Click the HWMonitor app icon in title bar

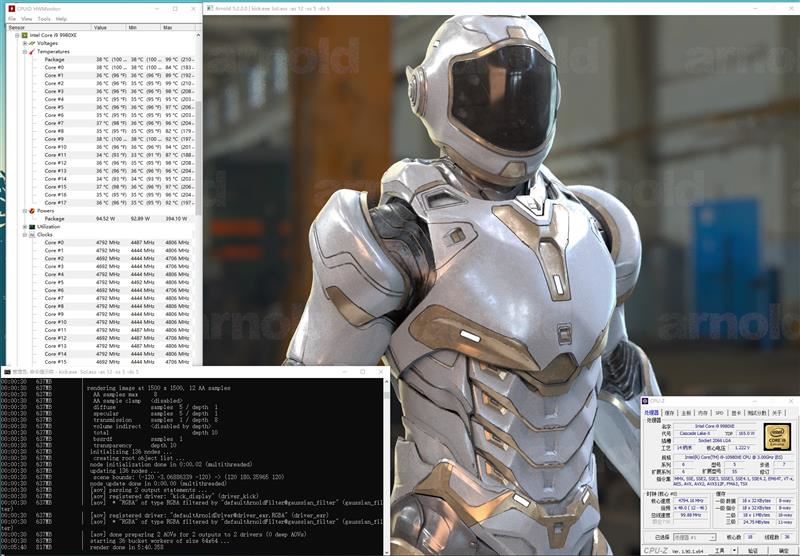[x=12, y=8]
